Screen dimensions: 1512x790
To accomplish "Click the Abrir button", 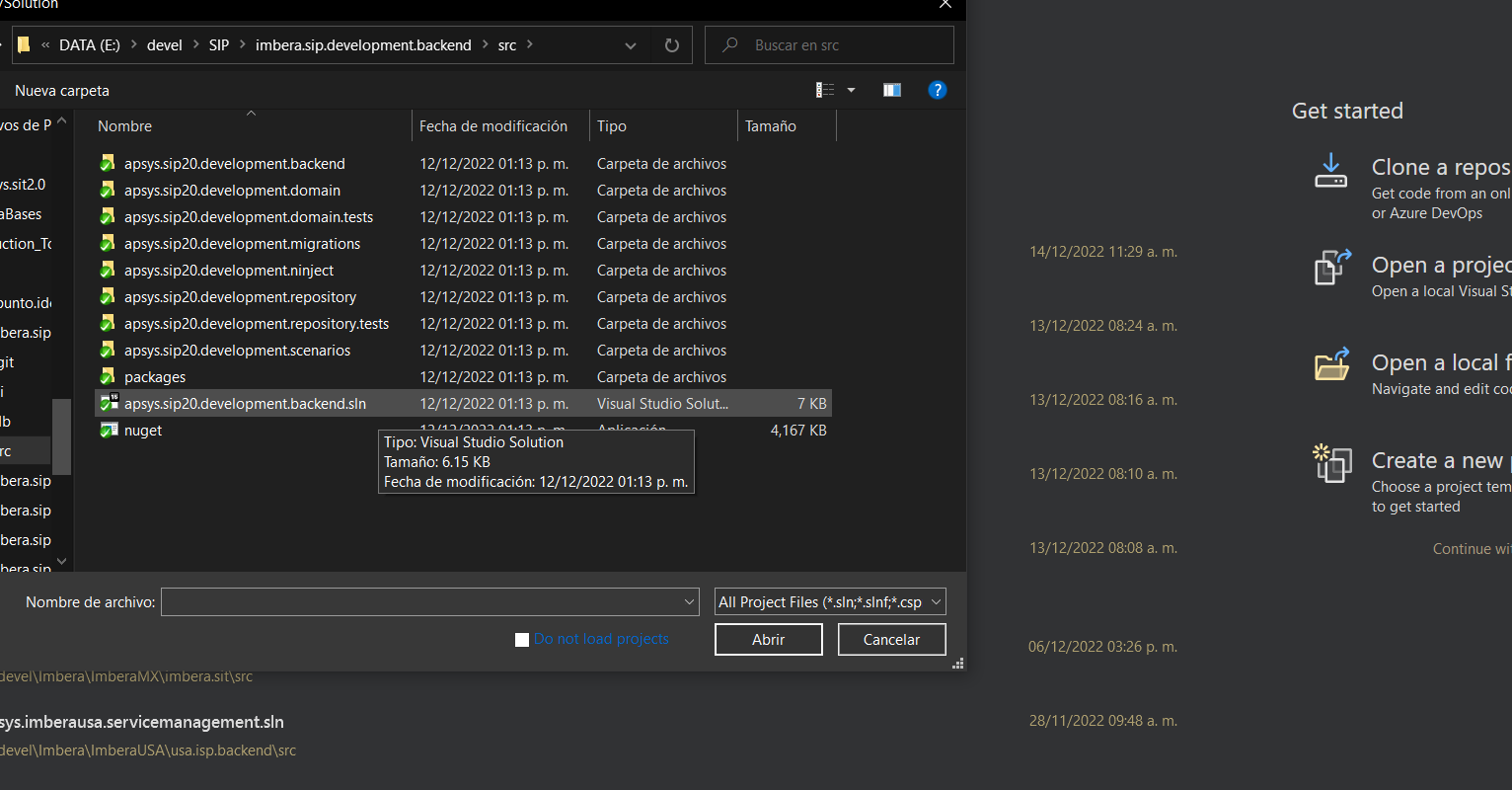I will point(768,639).
